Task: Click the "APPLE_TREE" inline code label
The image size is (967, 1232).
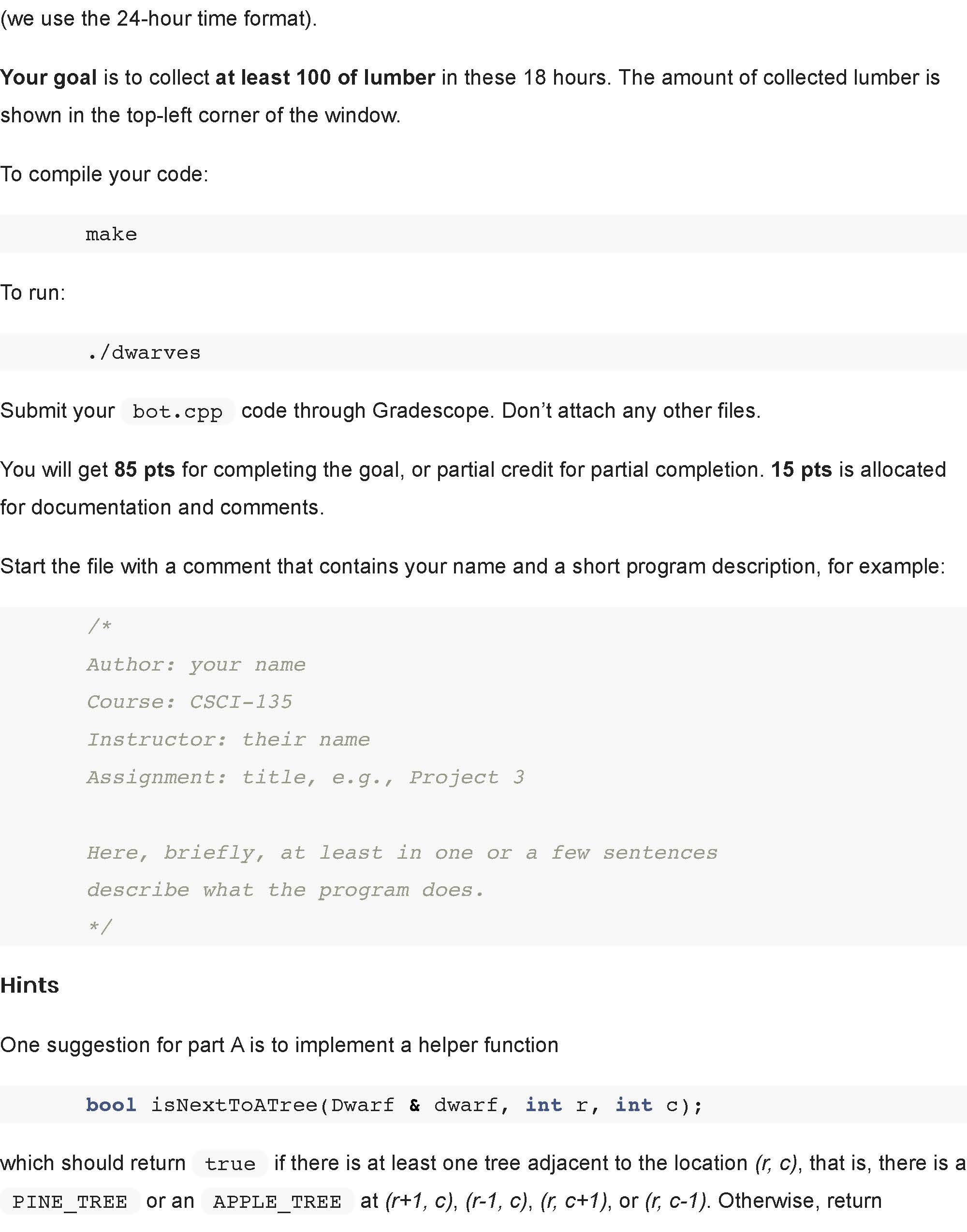Action: tap(278, 1202)
